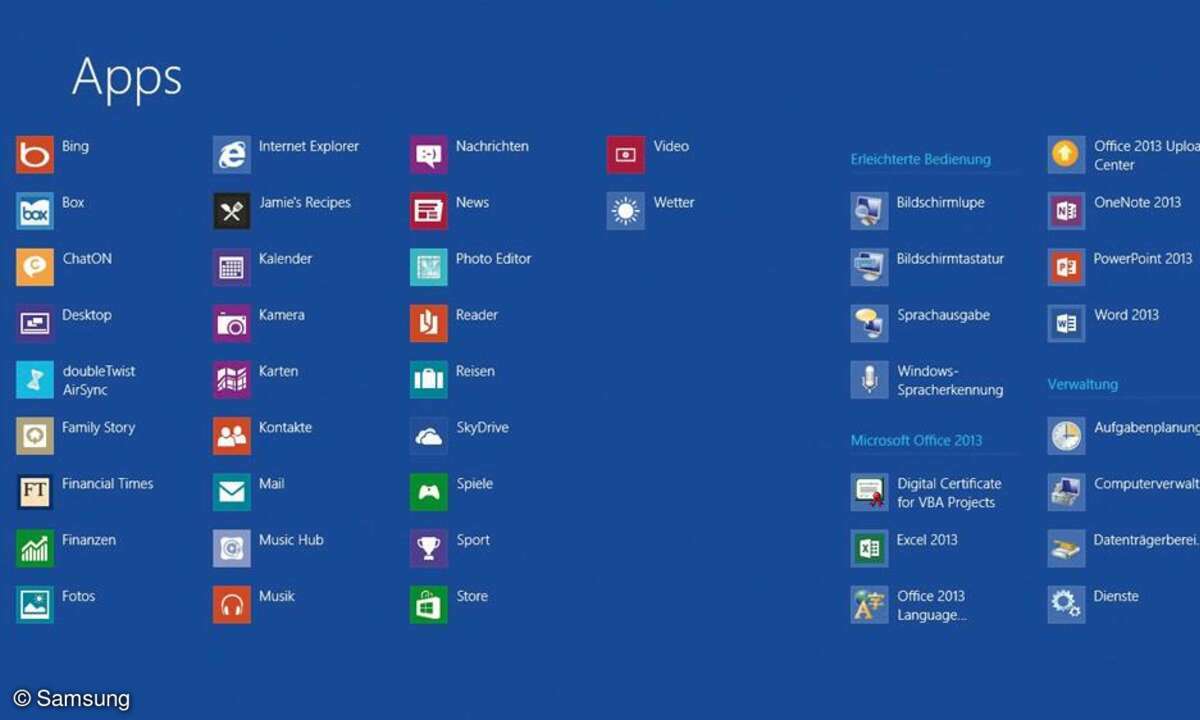Click the Photo Editor label text
This screenshot has width=1200, height=720.
tap(493, 259)
